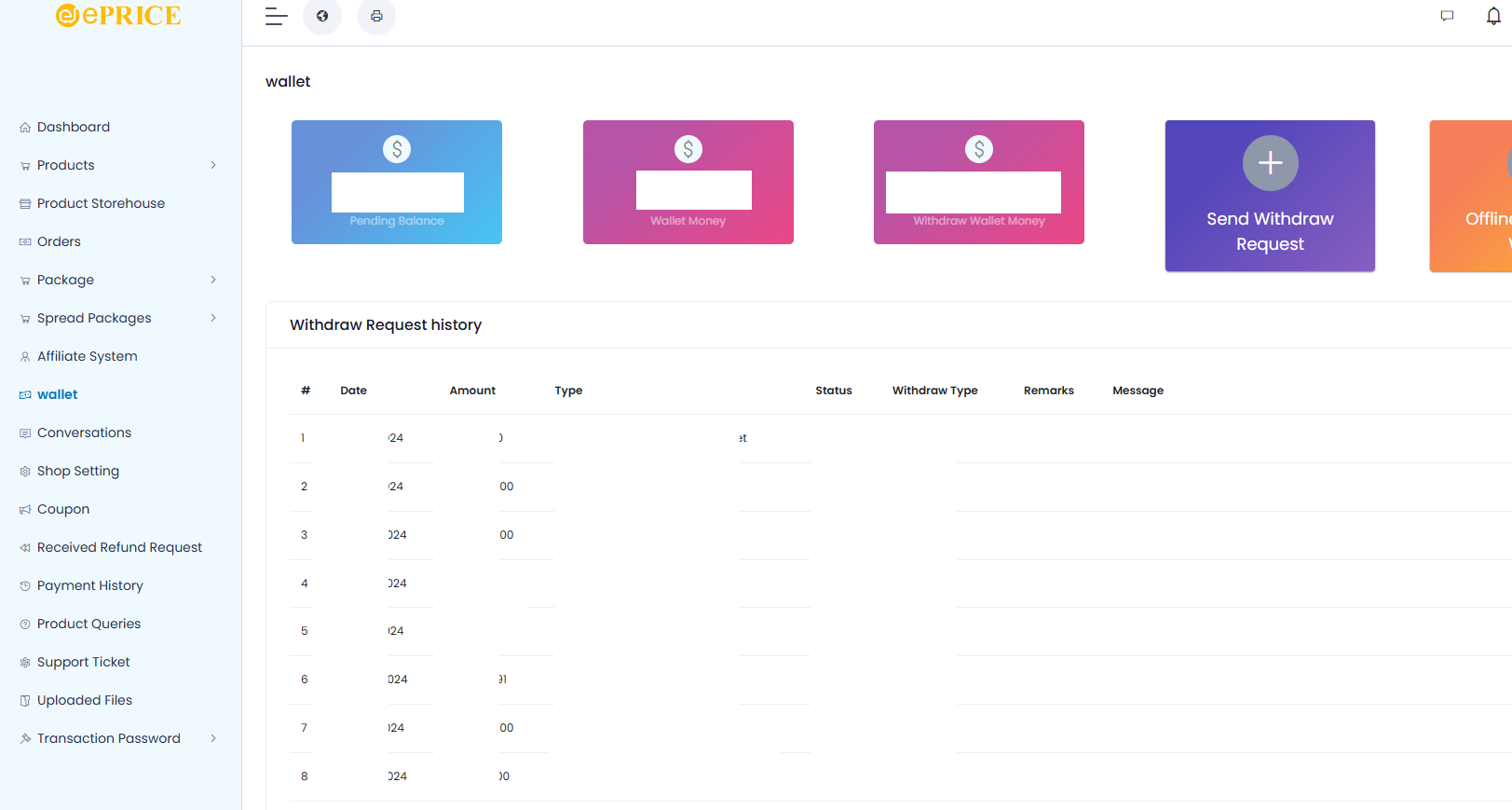This screenshot has height=810, width=1512.
Task: Click the Dashboard home icon
Action: point(25,128)
